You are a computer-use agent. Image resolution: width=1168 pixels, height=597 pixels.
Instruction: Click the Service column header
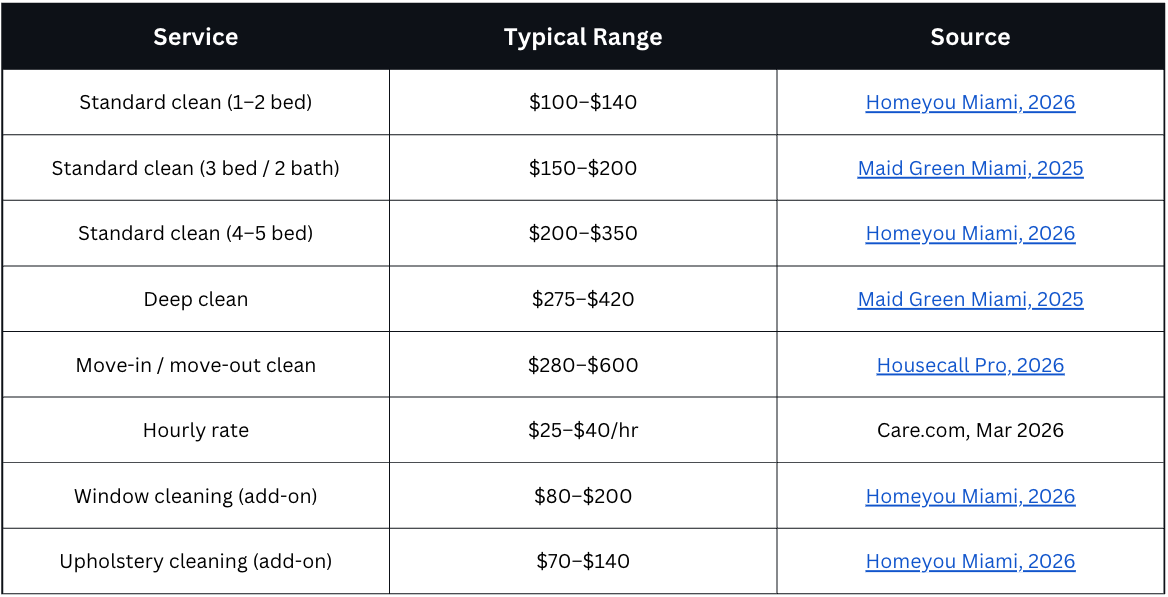[196, 37]
